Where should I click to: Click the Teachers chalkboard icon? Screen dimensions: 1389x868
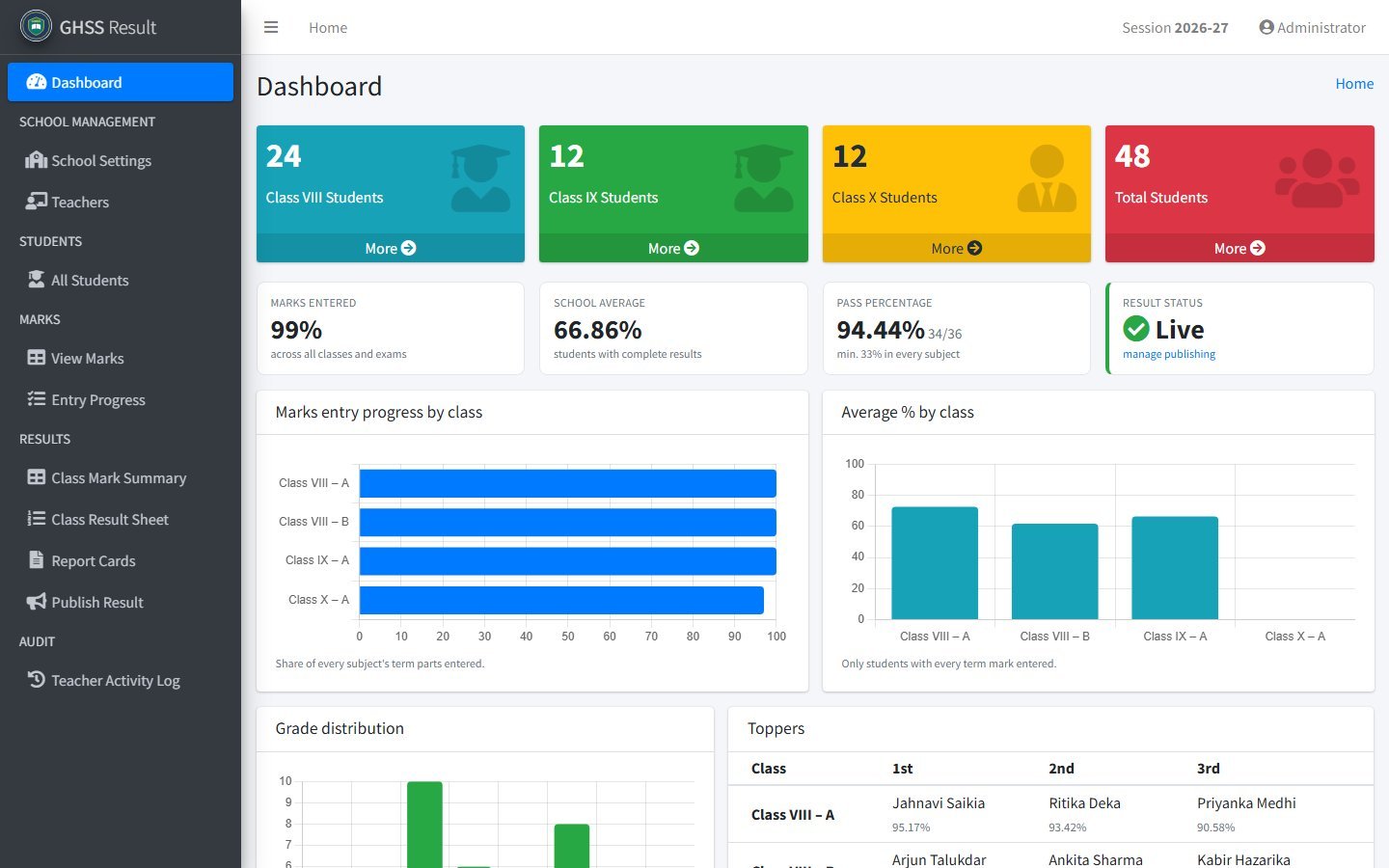(x=37, y=202)
